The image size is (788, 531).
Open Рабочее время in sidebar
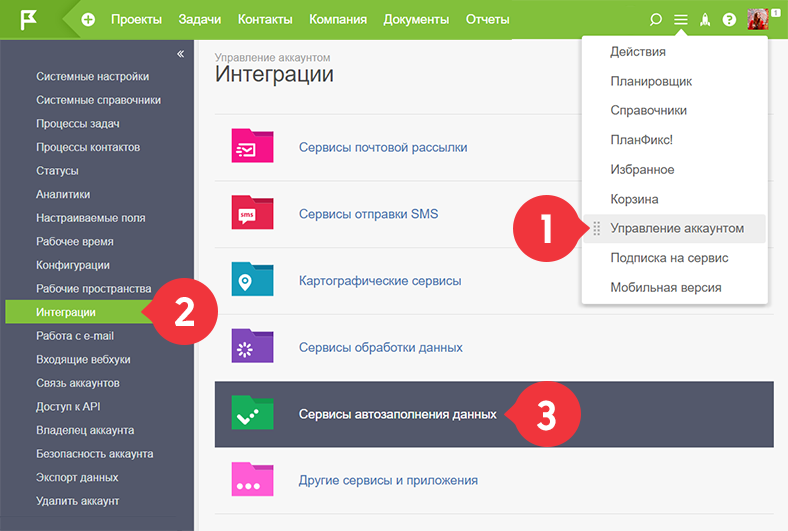pyautogui.click(x=75, y=242)
